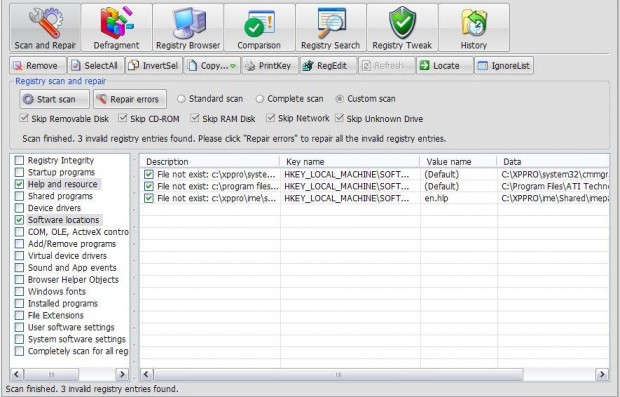Viewport: 620px width, 397px height.
Task: Enable User software settings category
Action: click(x=19, y=327)
